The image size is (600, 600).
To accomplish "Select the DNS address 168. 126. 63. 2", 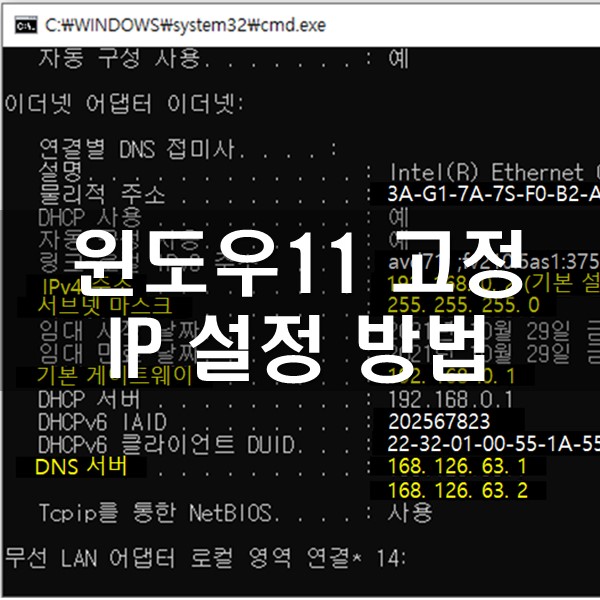I will (x=458, y=491).
